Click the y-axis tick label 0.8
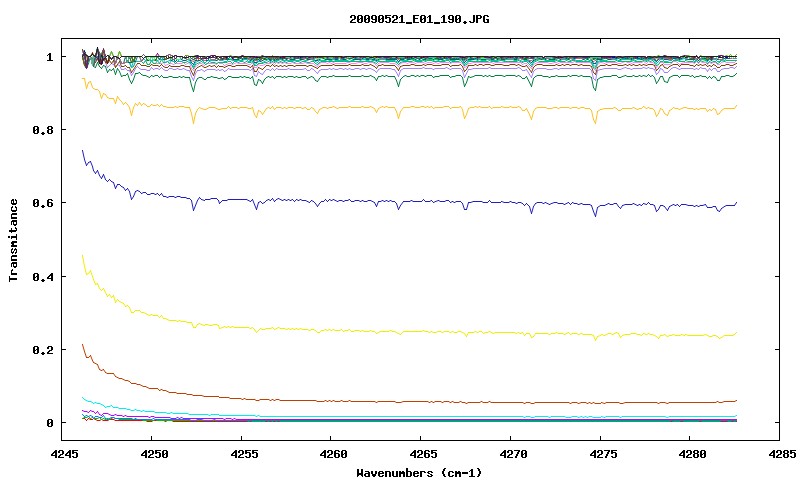 click(x=43, y=130)
